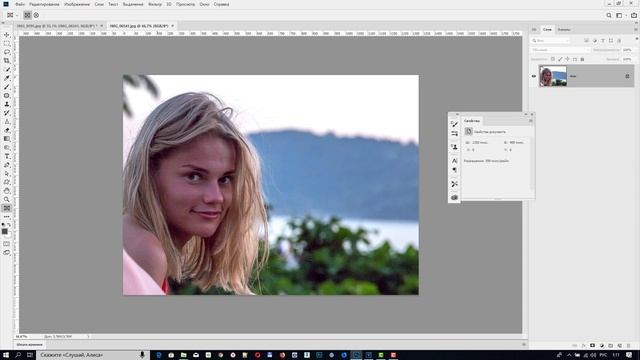Select the Horizontal Type tool
The height and width of the screenshot is (360, 640).
tap(7, 156)
